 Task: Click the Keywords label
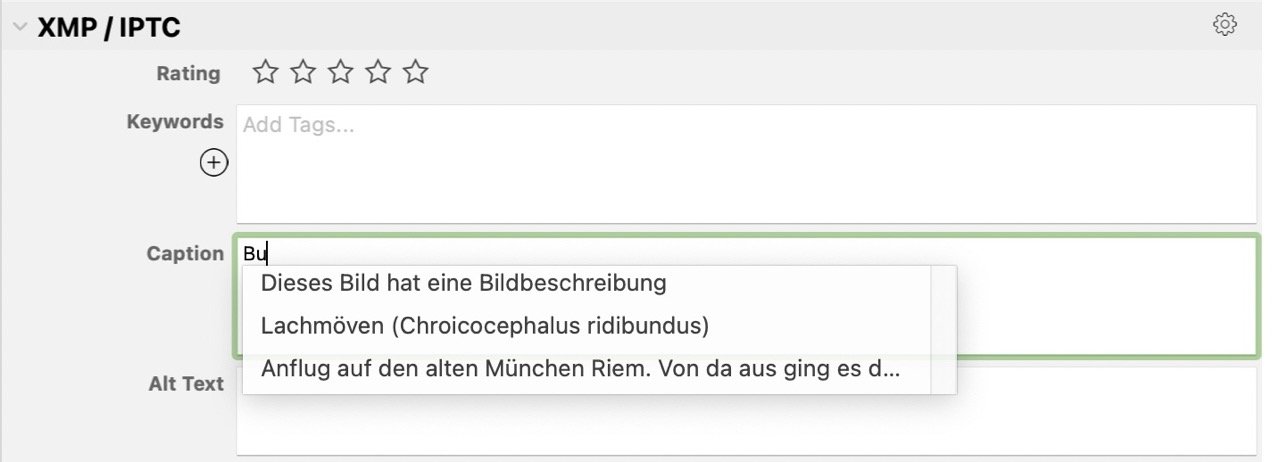(175, 122)
